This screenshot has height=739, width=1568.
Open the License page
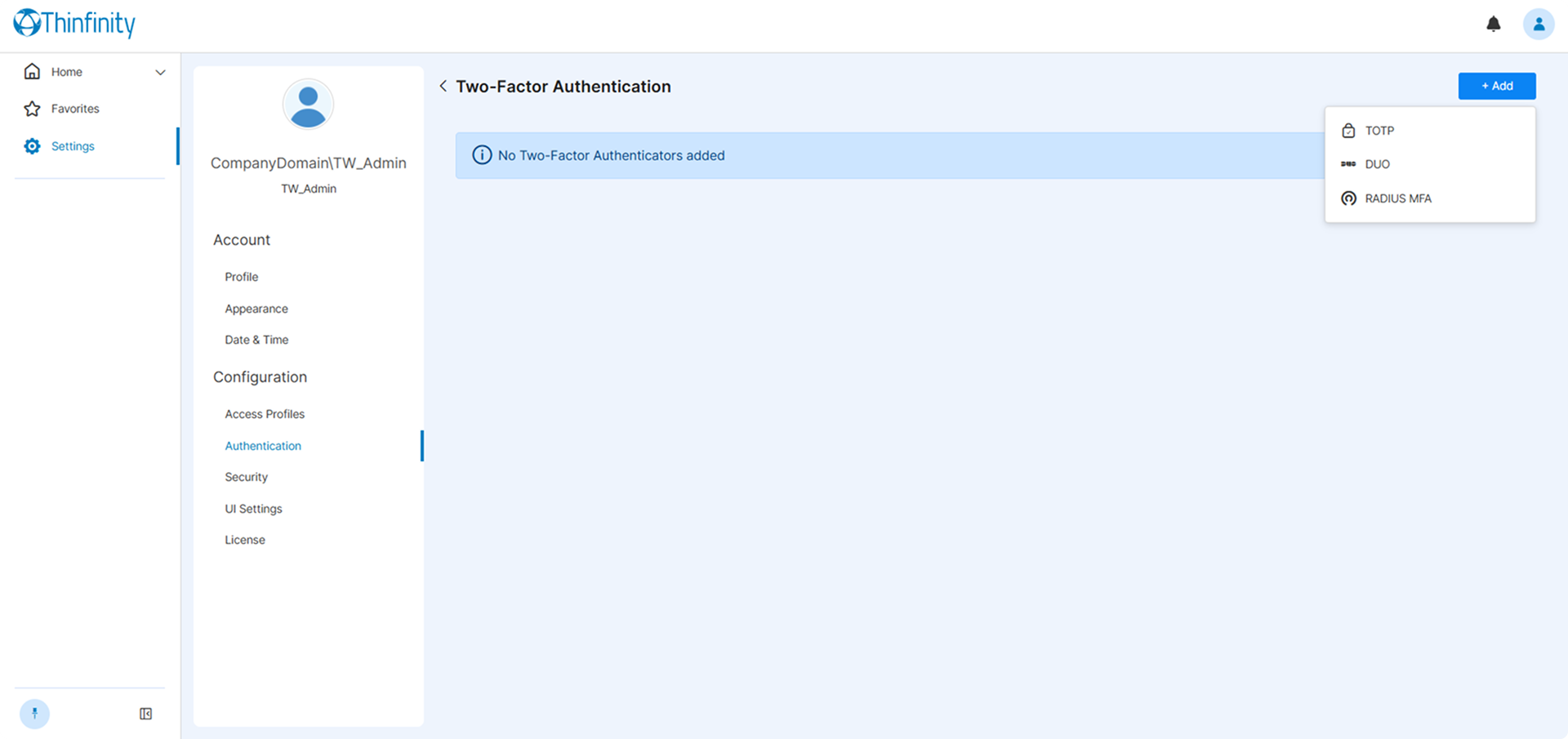tap(245, 540)
